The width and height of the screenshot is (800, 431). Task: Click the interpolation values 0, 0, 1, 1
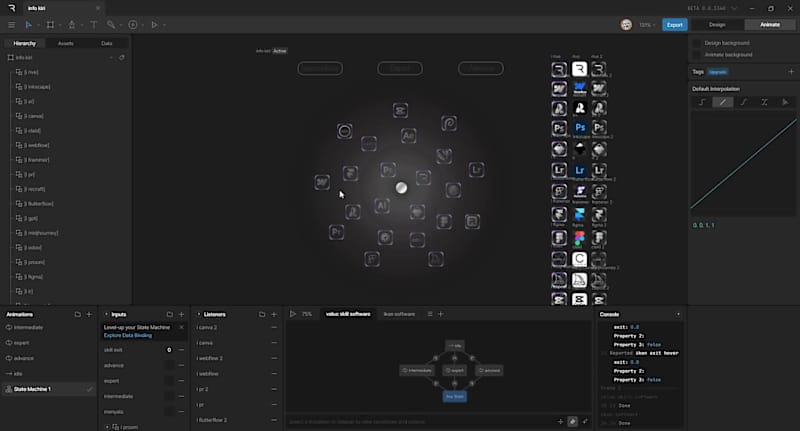704,225
